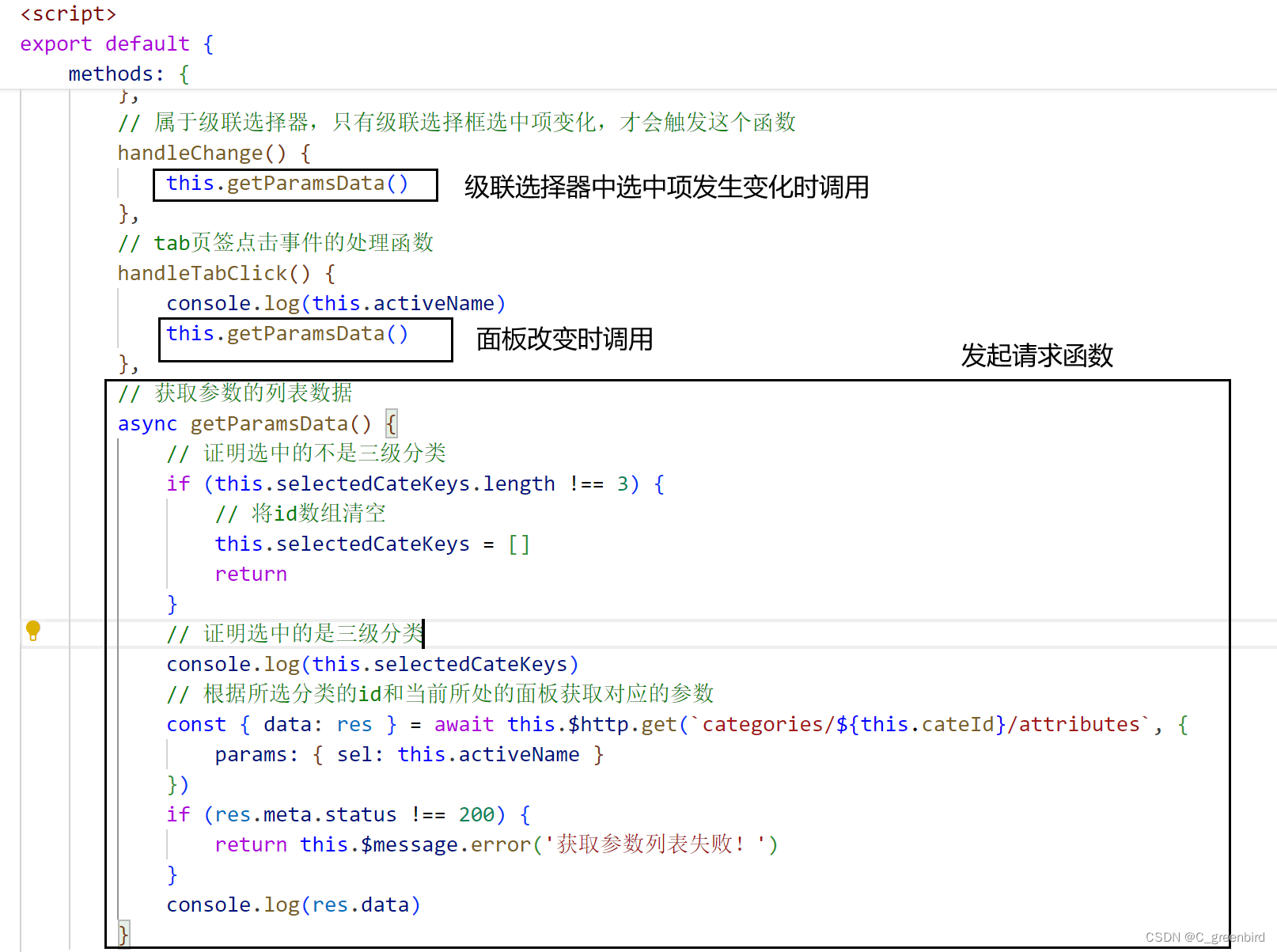This screenshot has width=1277, height=952.
Task: Click the comment about 级联选择器 above handleChange
Action: [457, 123]
